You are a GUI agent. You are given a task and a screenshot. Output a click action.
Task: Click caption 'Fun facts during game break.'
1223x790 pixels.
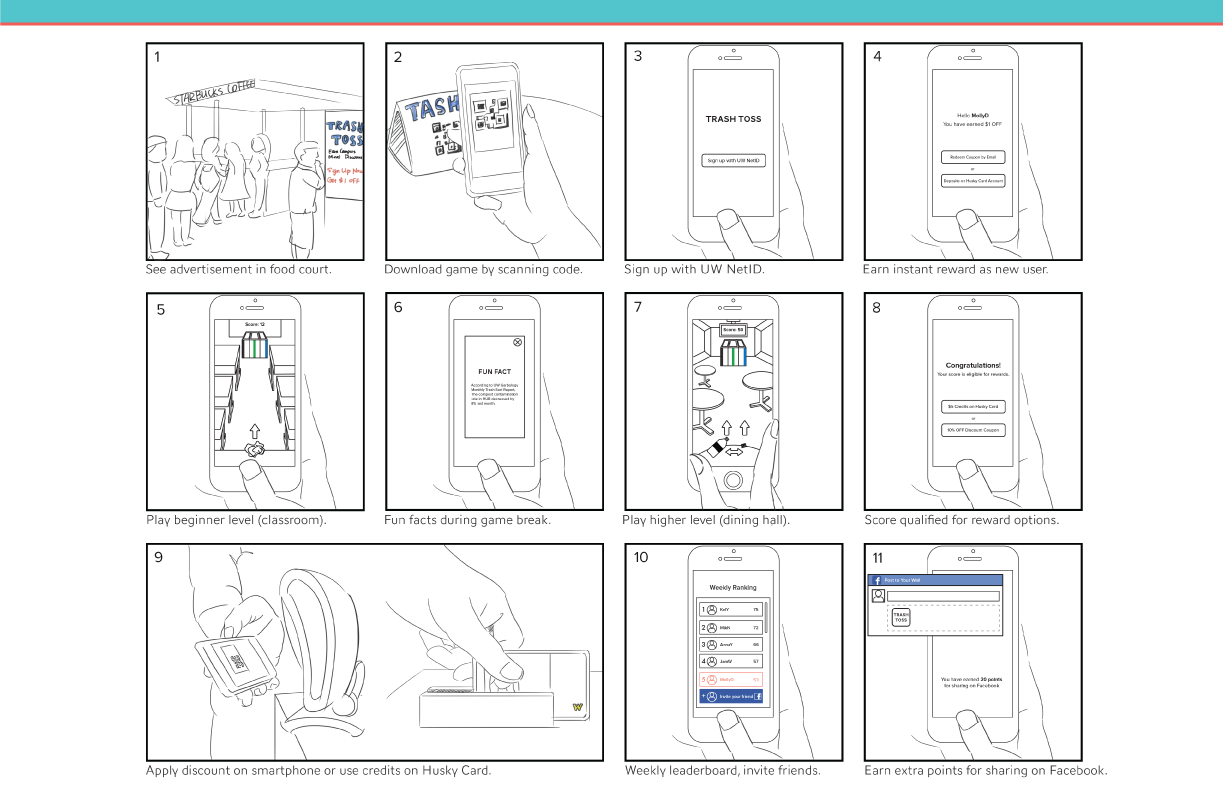pyautogui.click(x=468, y=520)
